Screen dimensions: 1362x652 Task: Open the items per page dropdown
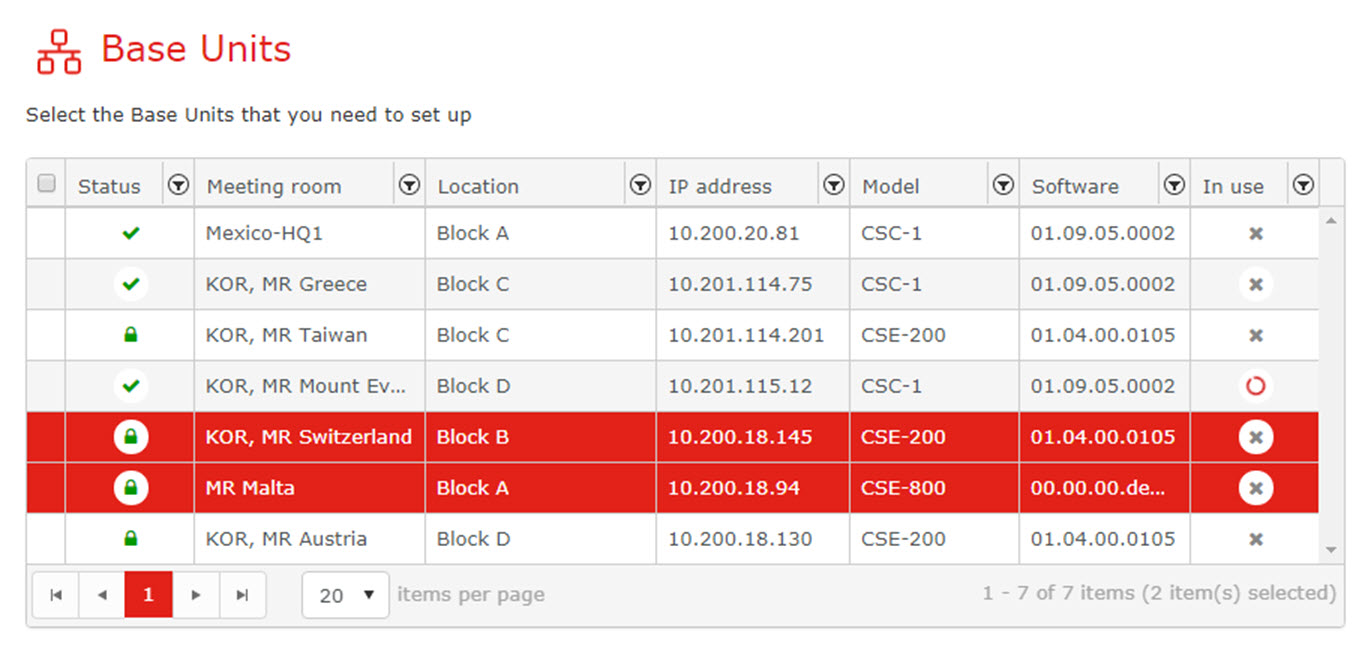coord(345,594)
